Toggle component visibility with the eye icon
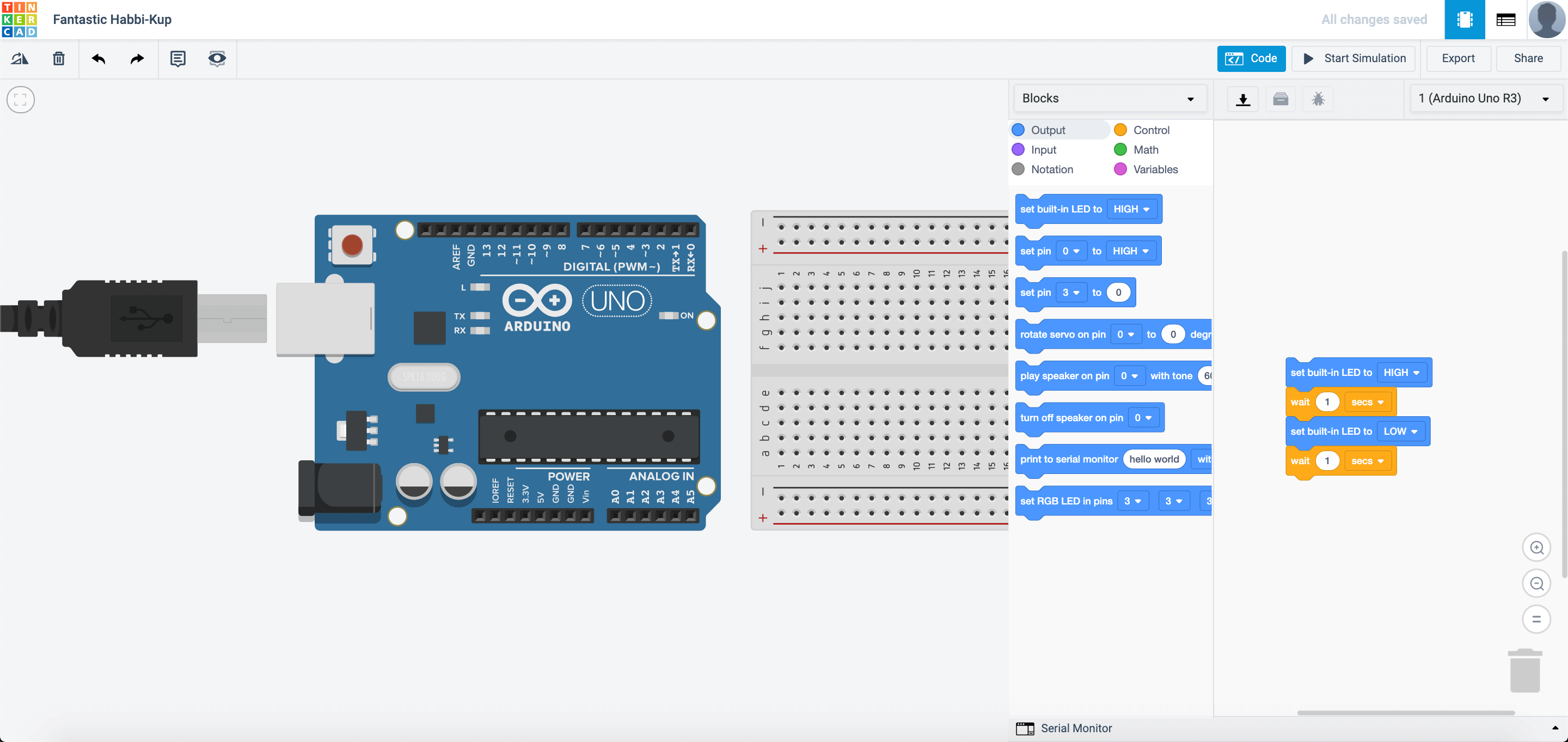 point(217,58)
